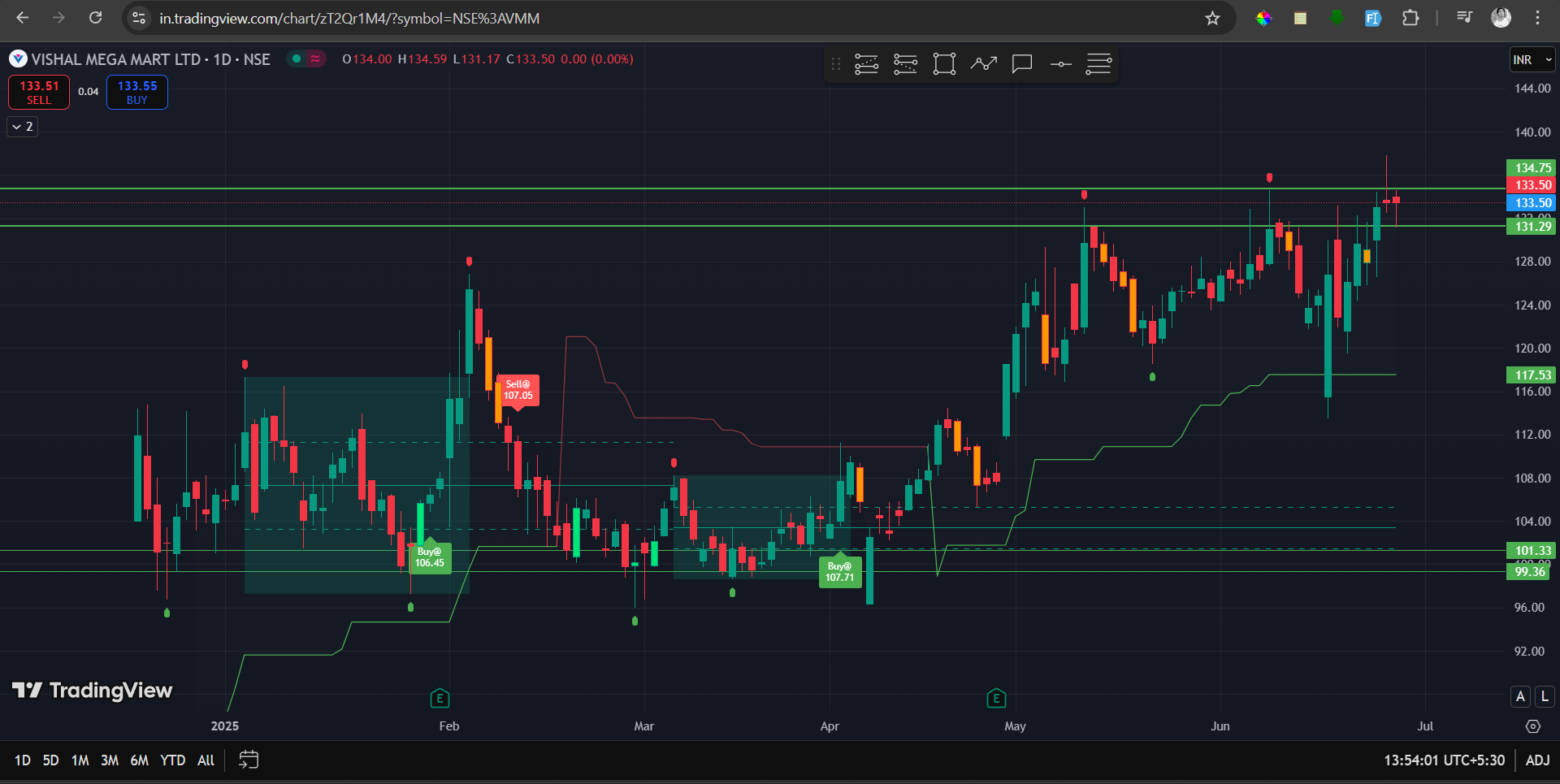Open the Chrome three-dot menu
1560x784 pixels.
coord(1537,18)
